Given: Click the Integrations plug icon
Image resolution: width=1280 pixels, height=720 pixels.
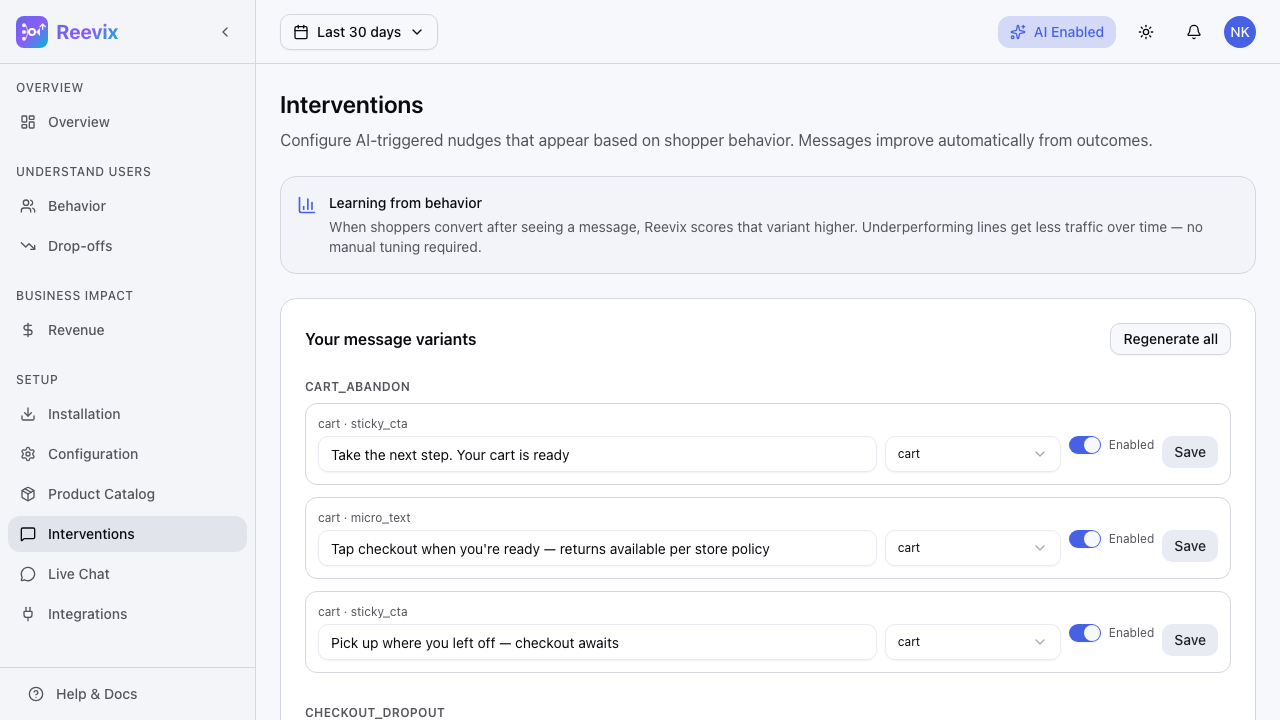Looking at the screenshot, I should [x=28, y=614].
